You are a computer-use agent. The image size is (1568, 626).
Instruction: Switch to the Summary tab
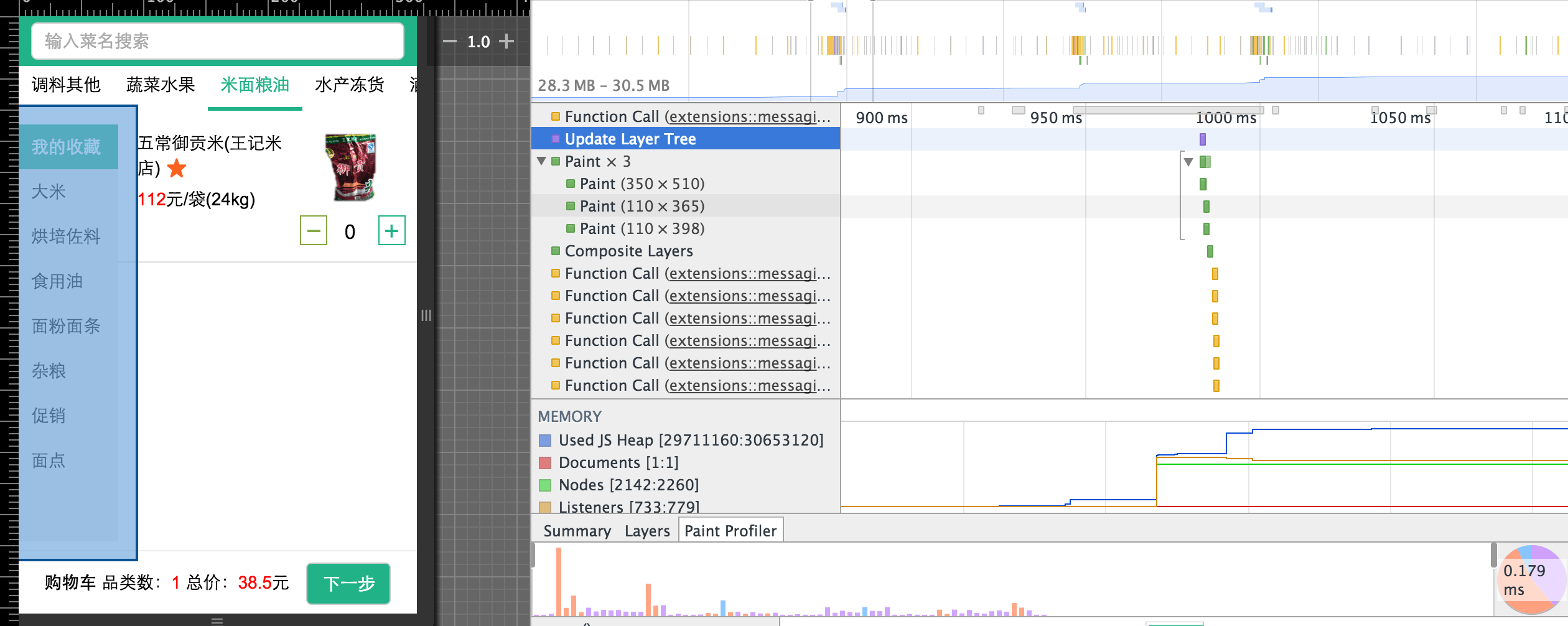click(x=577, y=531)
